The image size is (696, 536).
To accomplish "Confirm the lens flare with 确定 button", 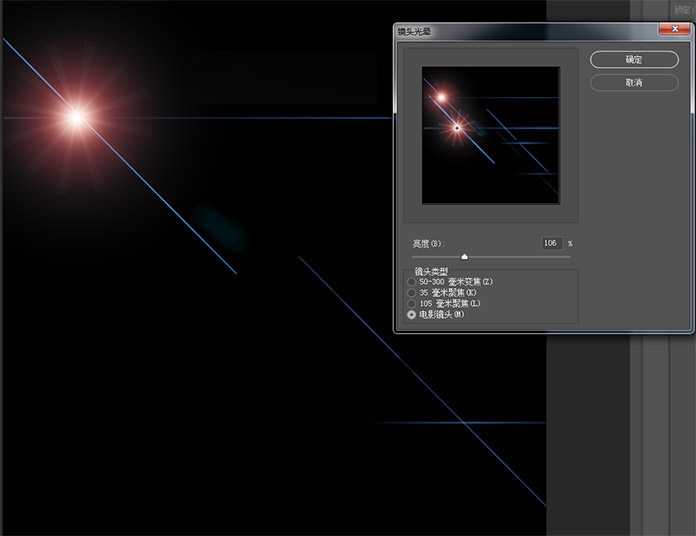I will coord(634,60).
